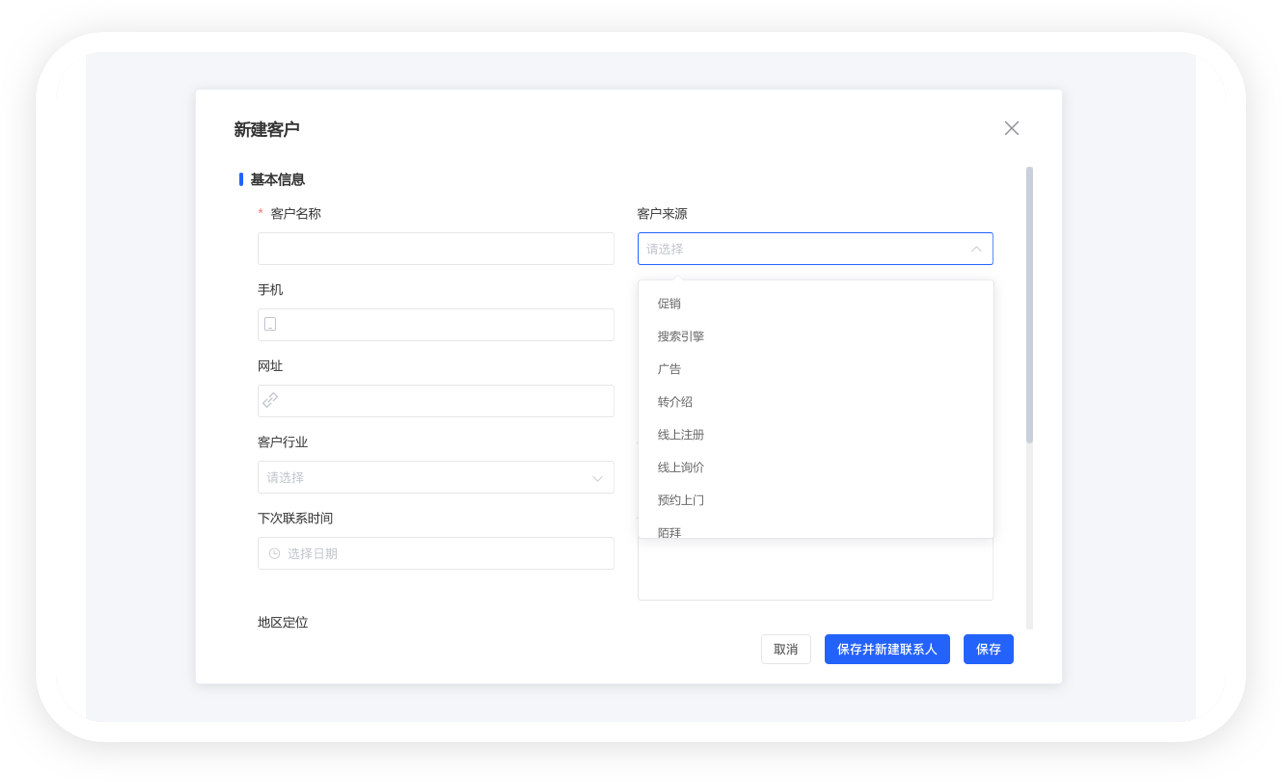Click the link icon in 网址 field

270,400
